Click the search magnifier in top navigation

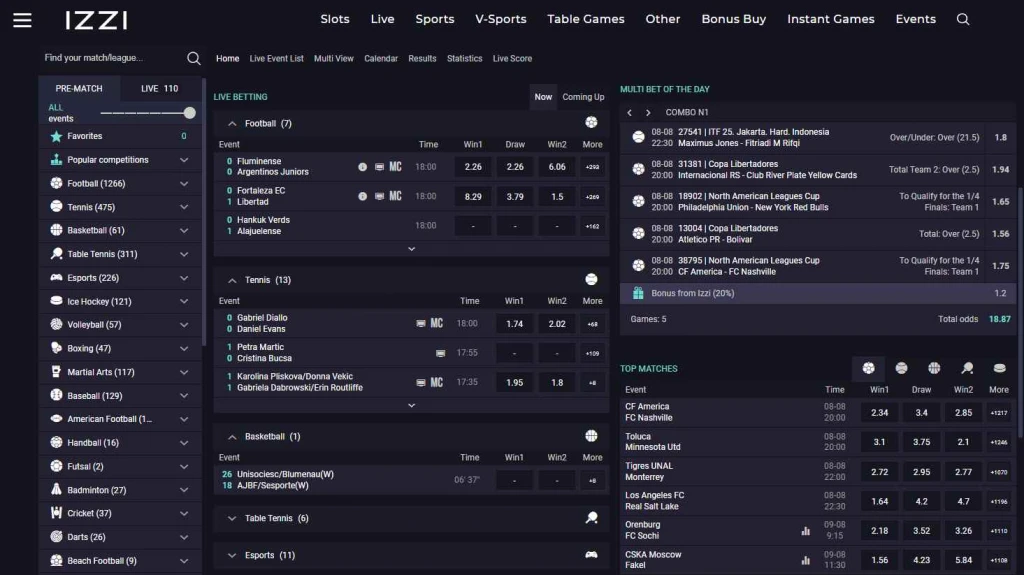coord(963,19)
